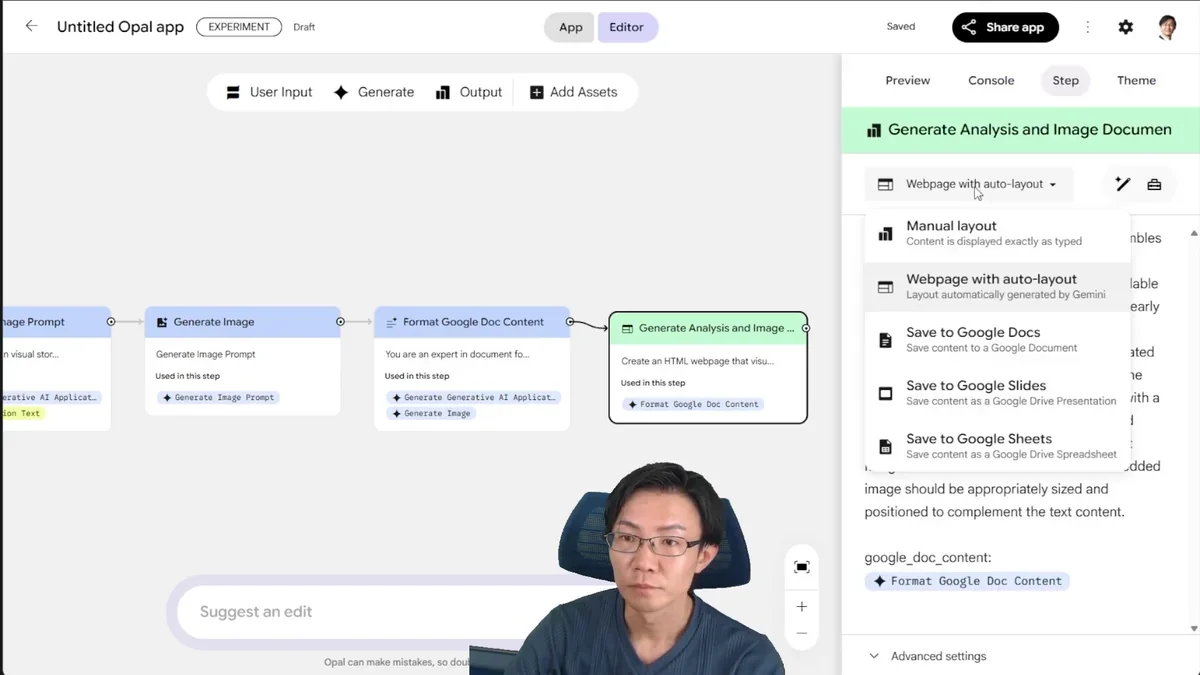Image resolution: width=1200 pixels, height=675 pixels.
Task: Open the three-dot more options menu
Action: coord(1088,27)
